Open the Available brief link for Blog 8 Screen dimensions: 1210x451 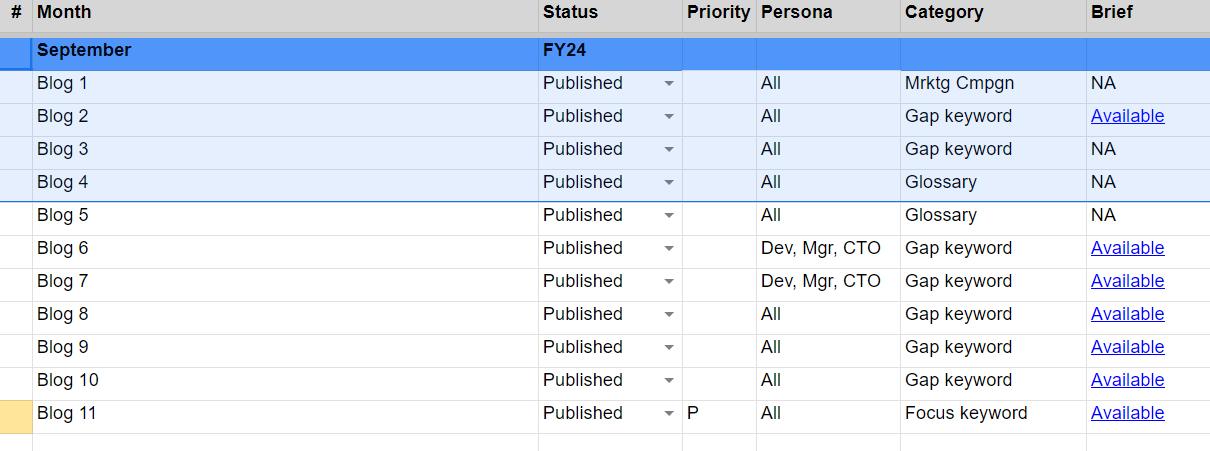tap(1127, 314)
